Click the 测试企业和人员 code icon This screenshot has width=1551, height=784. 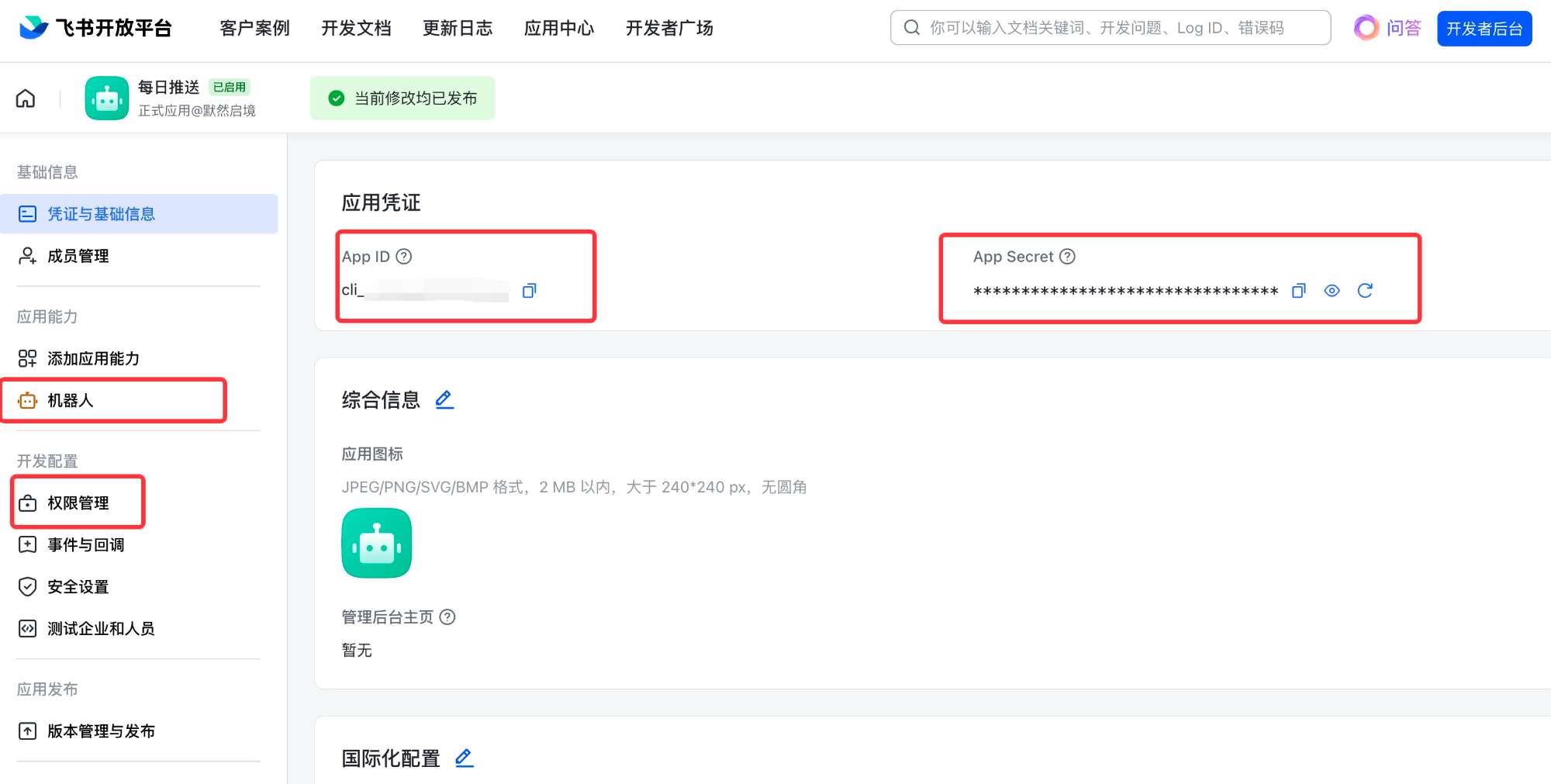27,629
